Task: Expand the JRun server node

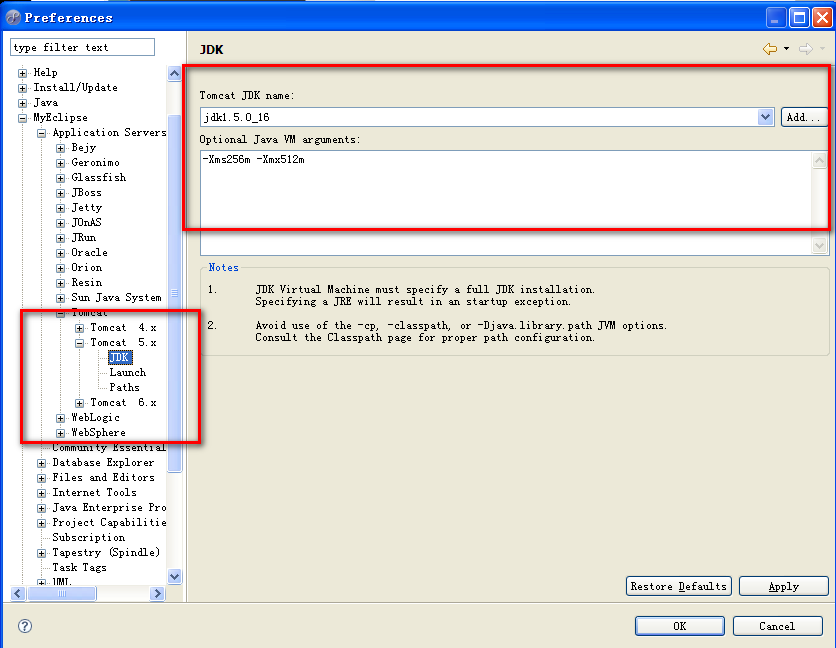Action: (x=61, y=238)
